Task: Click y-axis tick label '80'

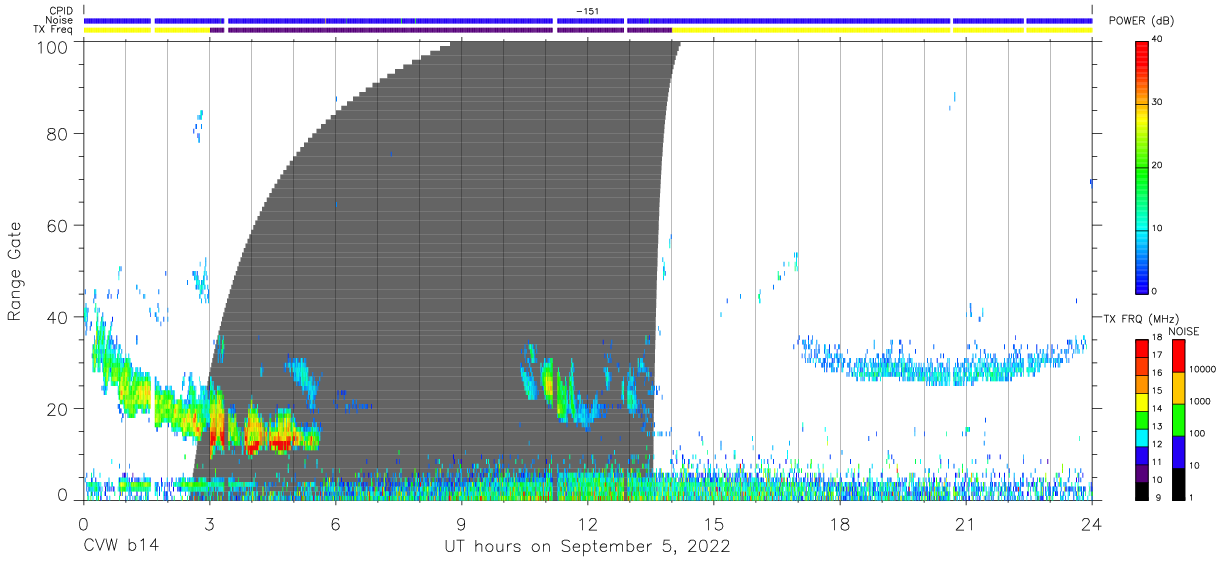Action: [56, 133]
